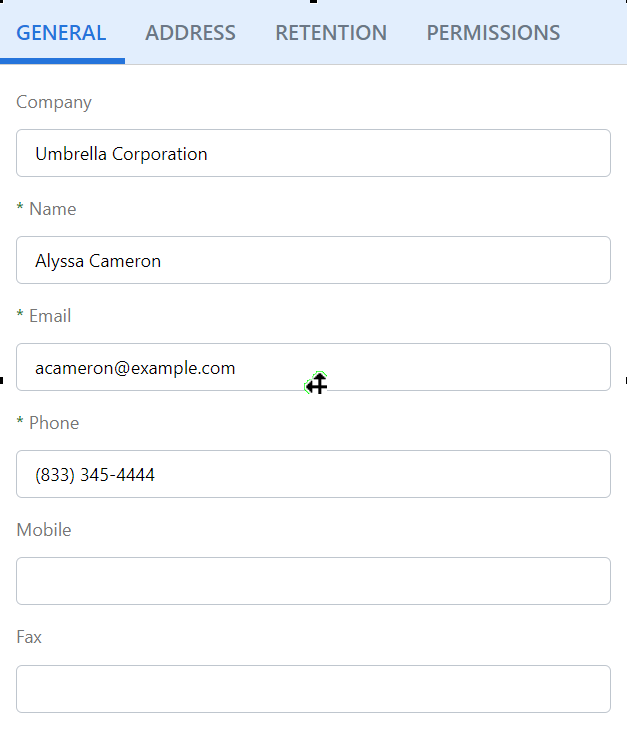
Task: Open the RETENTION tab
Action: coord(331,33)
